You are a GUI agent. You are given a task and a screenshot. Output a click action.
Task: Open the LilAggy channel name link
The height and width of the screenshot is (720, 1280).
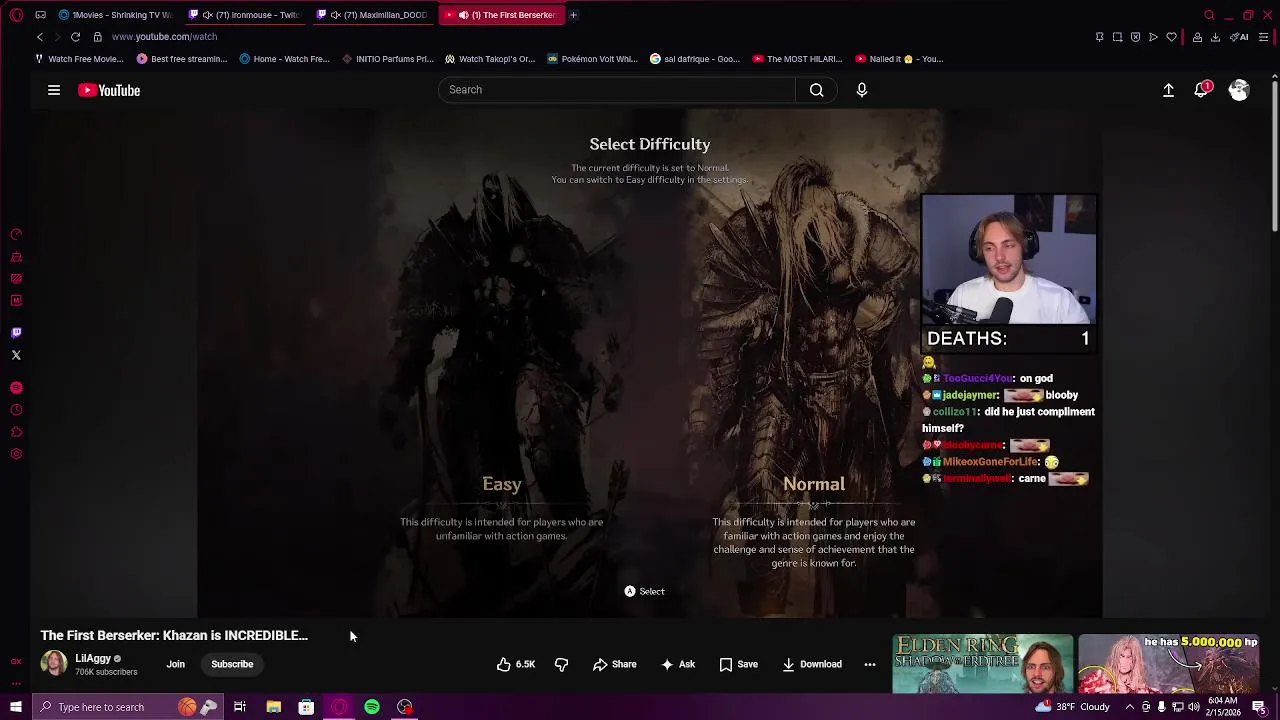[93, 659]
